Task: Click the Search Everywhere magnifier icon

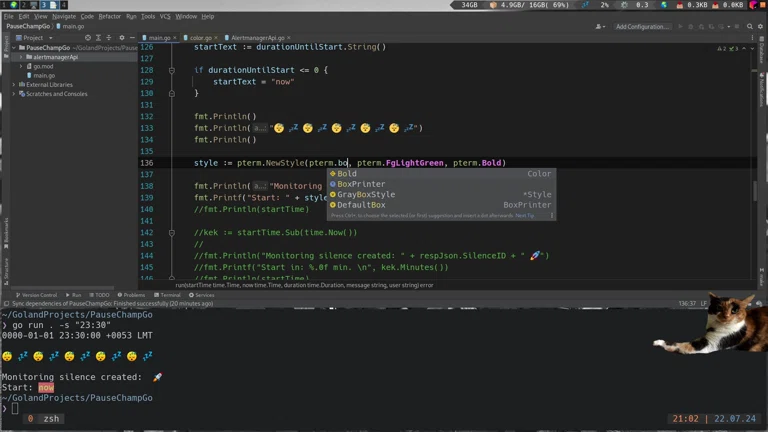Action: pyautogui.click(x=750, y=27)
